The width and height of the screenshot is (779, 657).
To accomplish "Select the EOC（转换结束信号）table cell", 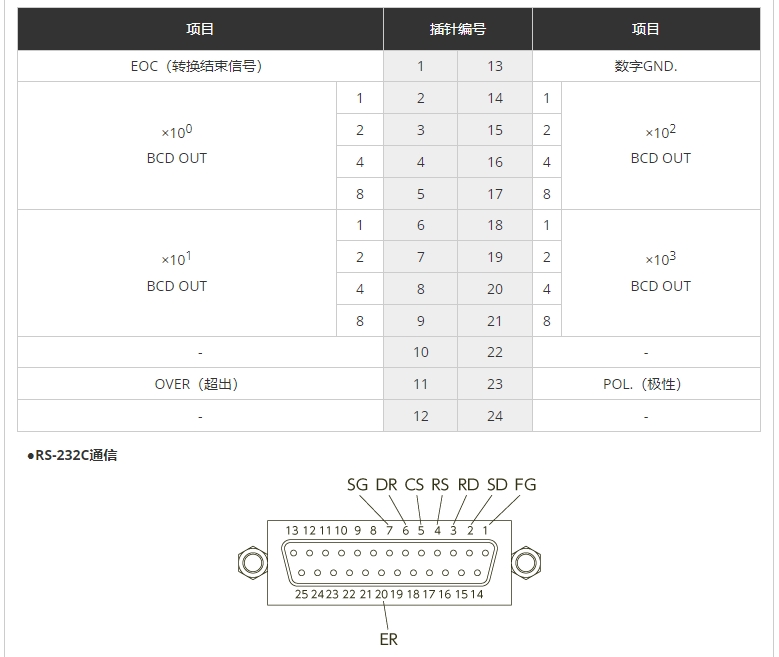I will pyautogui.click(x=200, y=66).
